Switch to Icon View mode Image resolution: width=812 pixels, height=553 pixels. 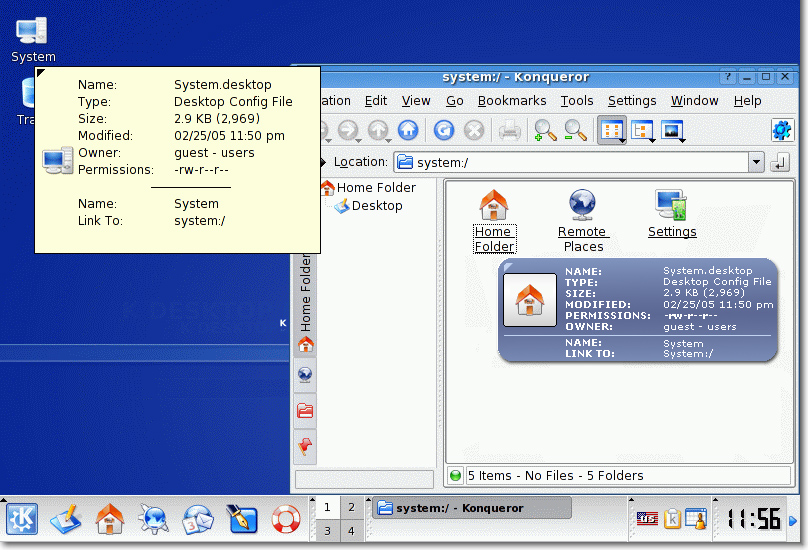pyautogui.click(x=612, y=130)
